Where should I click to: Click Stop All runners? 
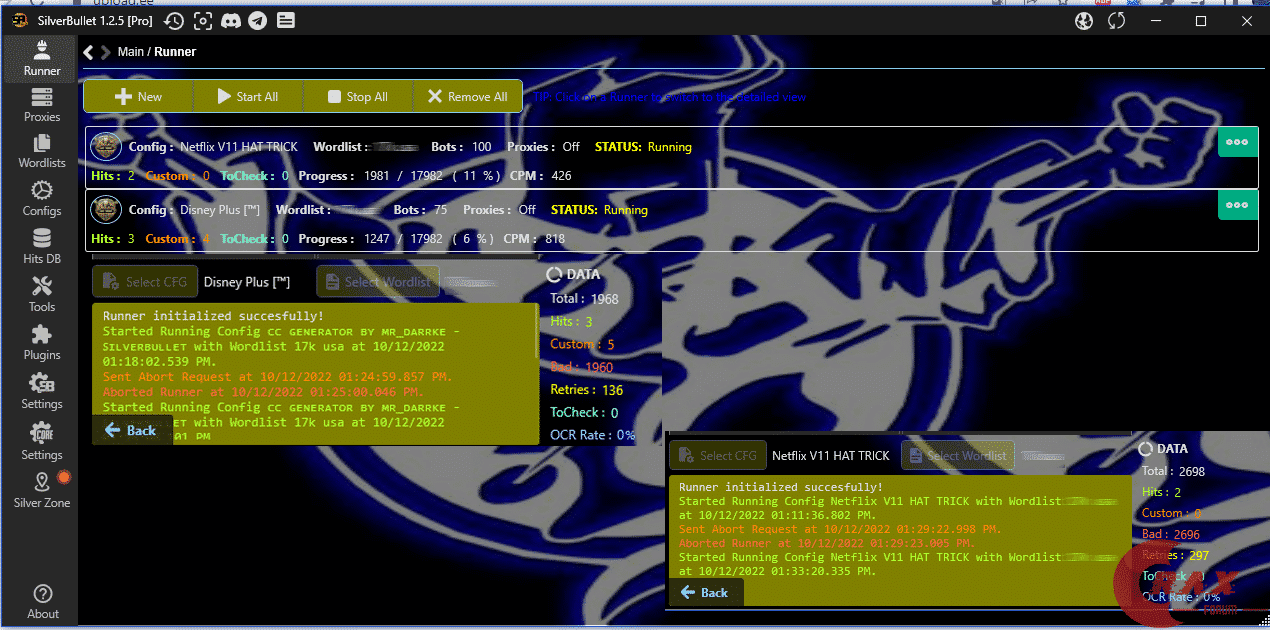click(358, 97)
